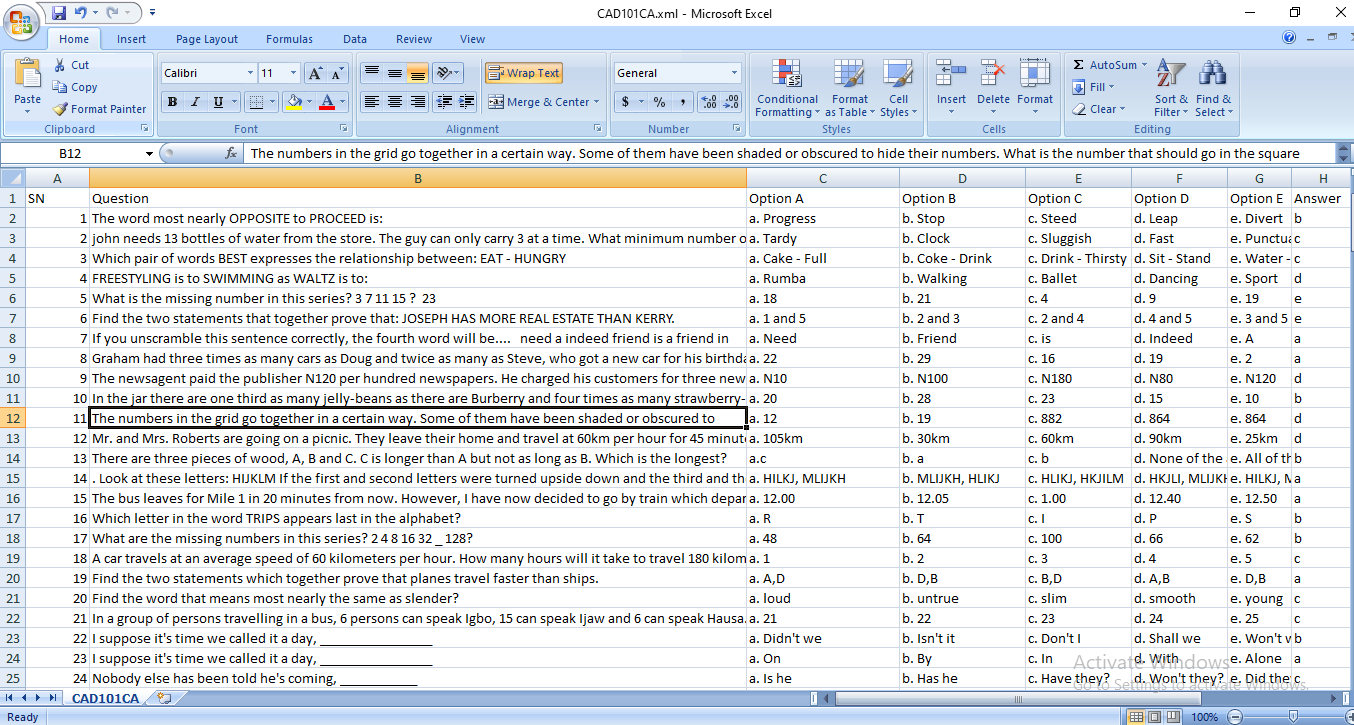The image size is (1354, 725).
Task: Toggle Wrap Text for the cell
Action: (x=524, y=73)
